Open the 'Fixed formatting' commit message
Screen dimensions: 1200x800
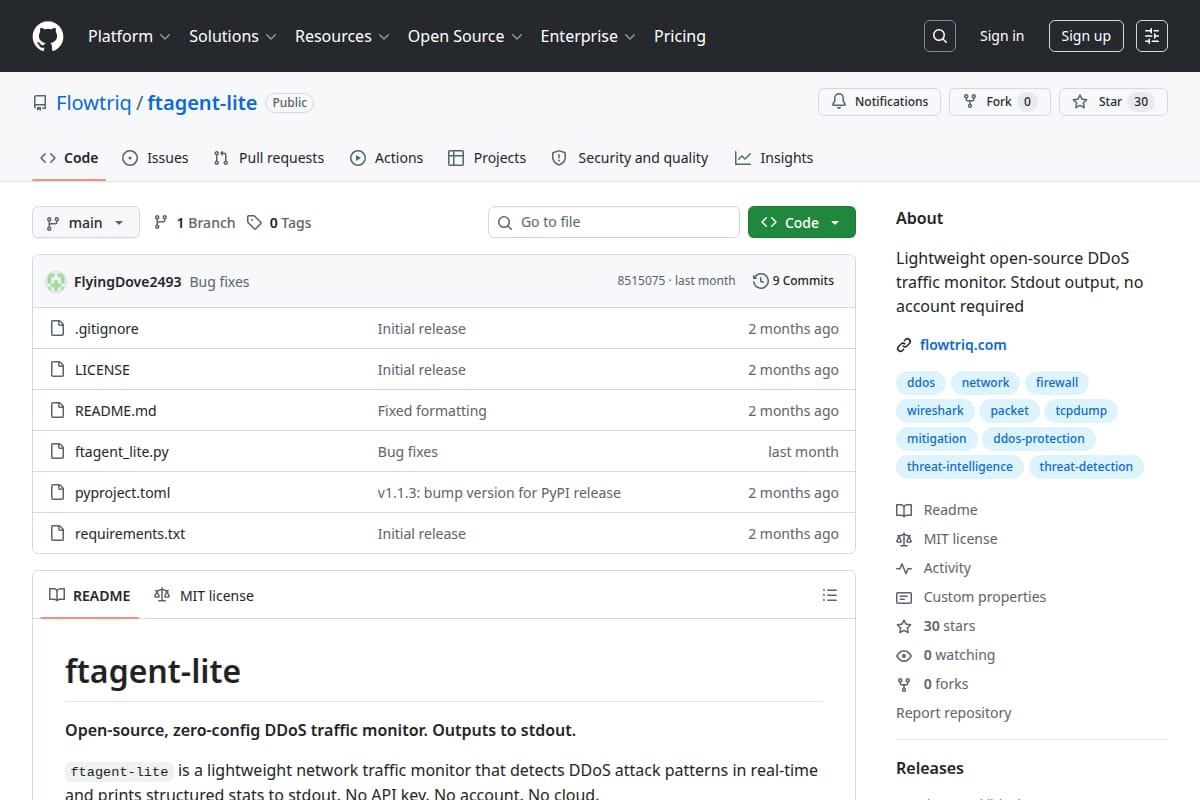(x=432, y=411)
